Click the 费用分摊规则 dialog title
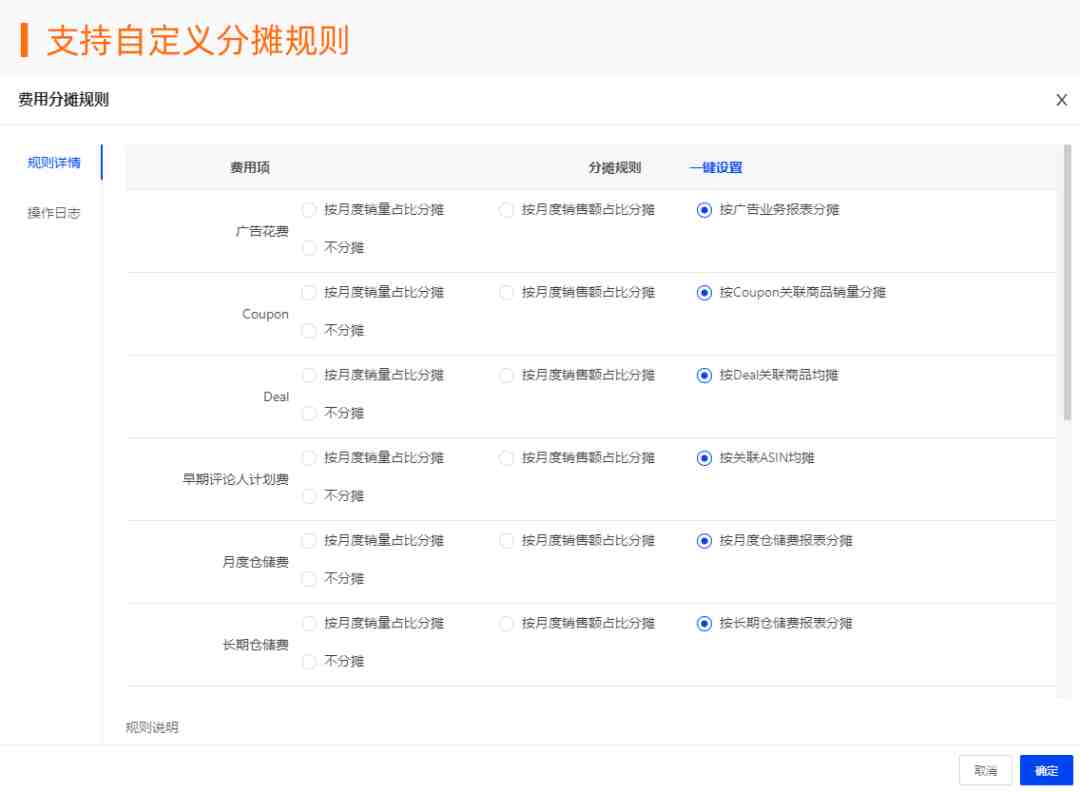1080x792 pixels. tap(63, 99)
